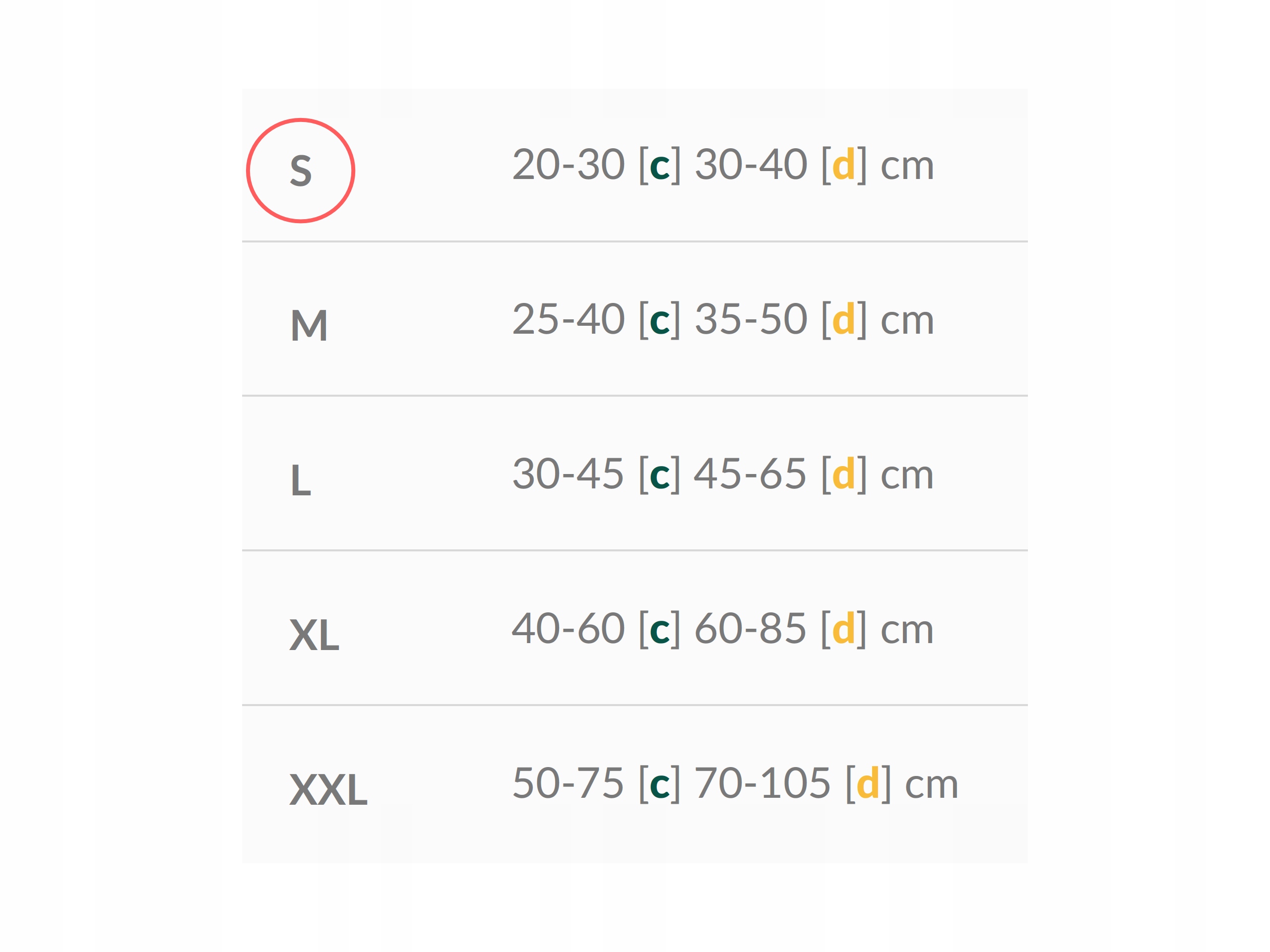Click the yellow [d] marker in M row

[x=843, y=320]
